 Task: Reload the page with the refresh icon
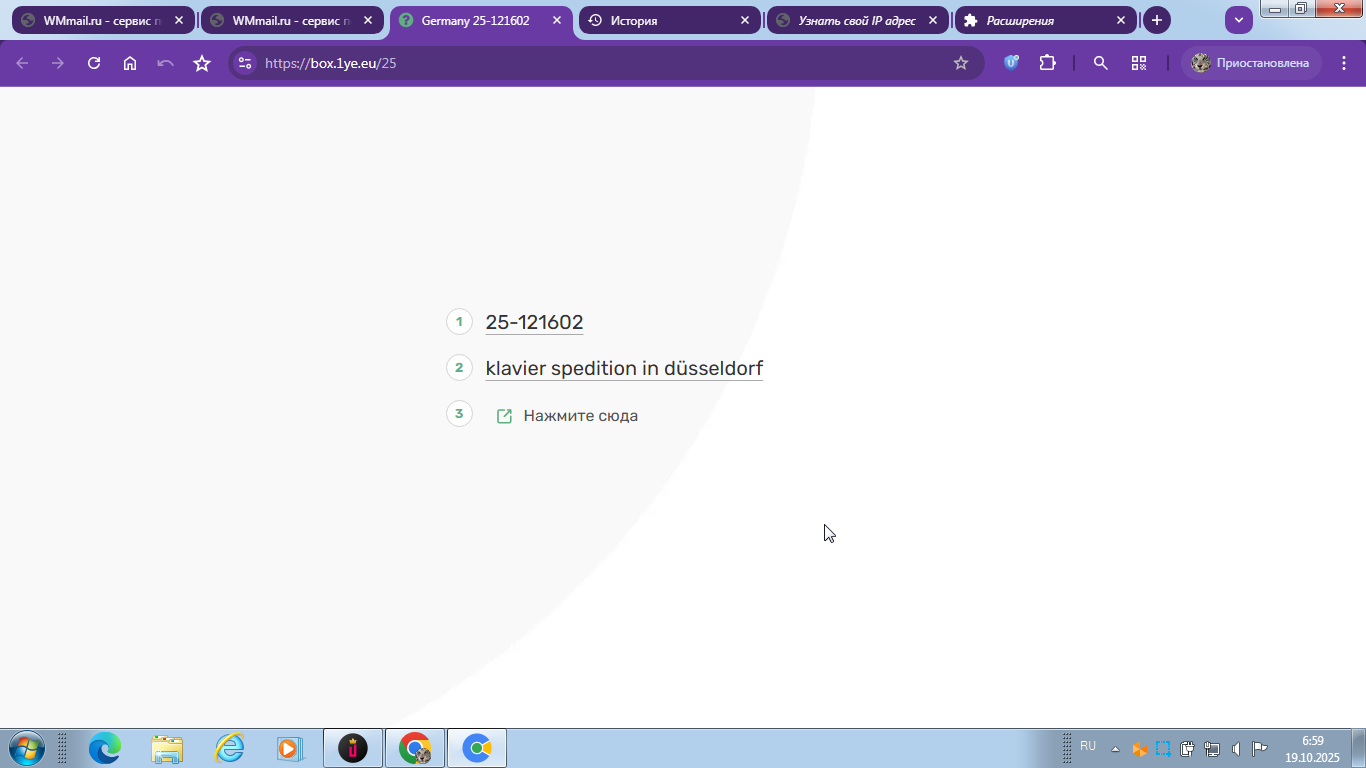(94, 63)
